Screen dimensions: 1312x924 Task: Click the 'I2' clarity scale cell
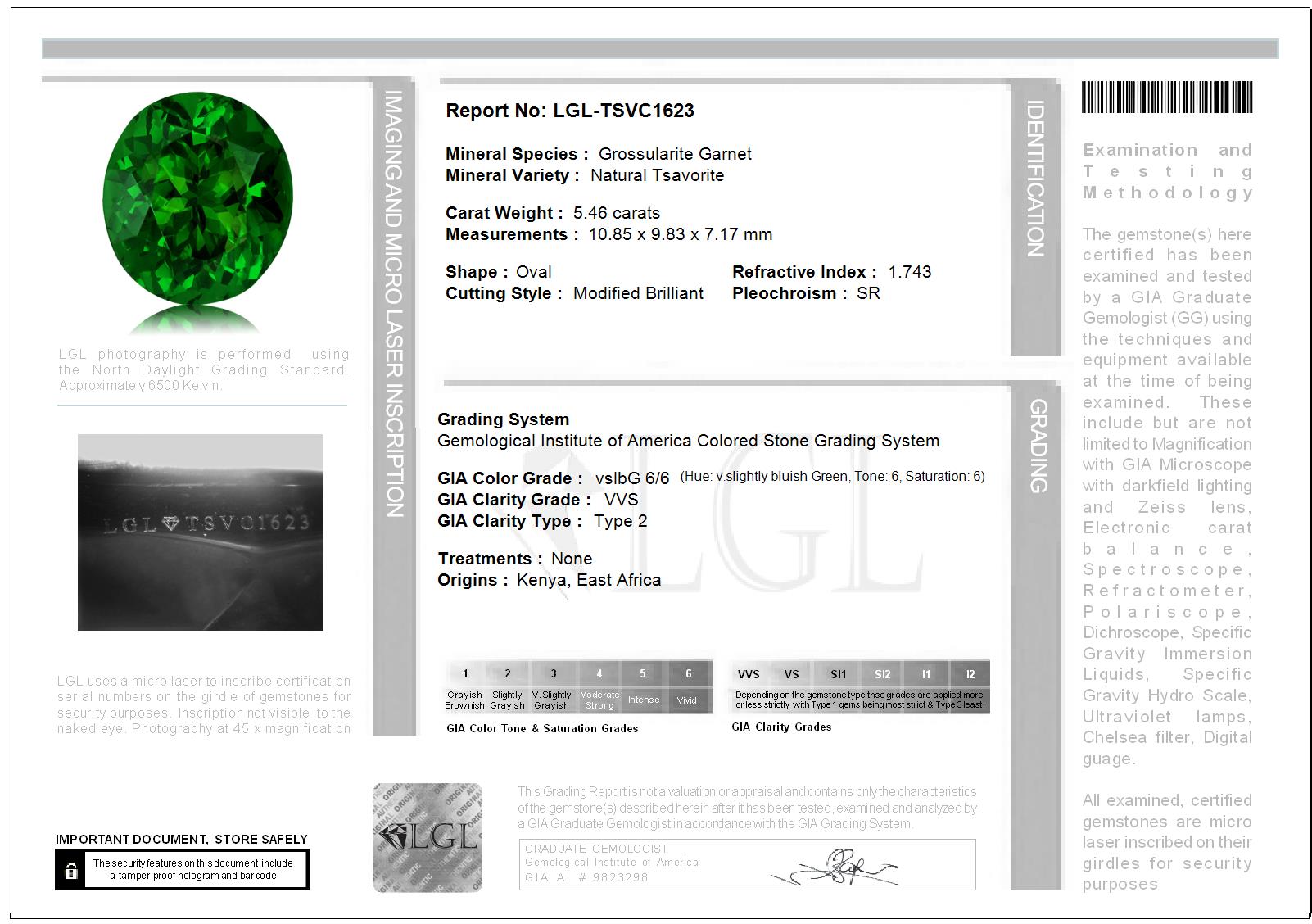pyautogui.click(x=970, y=674)
